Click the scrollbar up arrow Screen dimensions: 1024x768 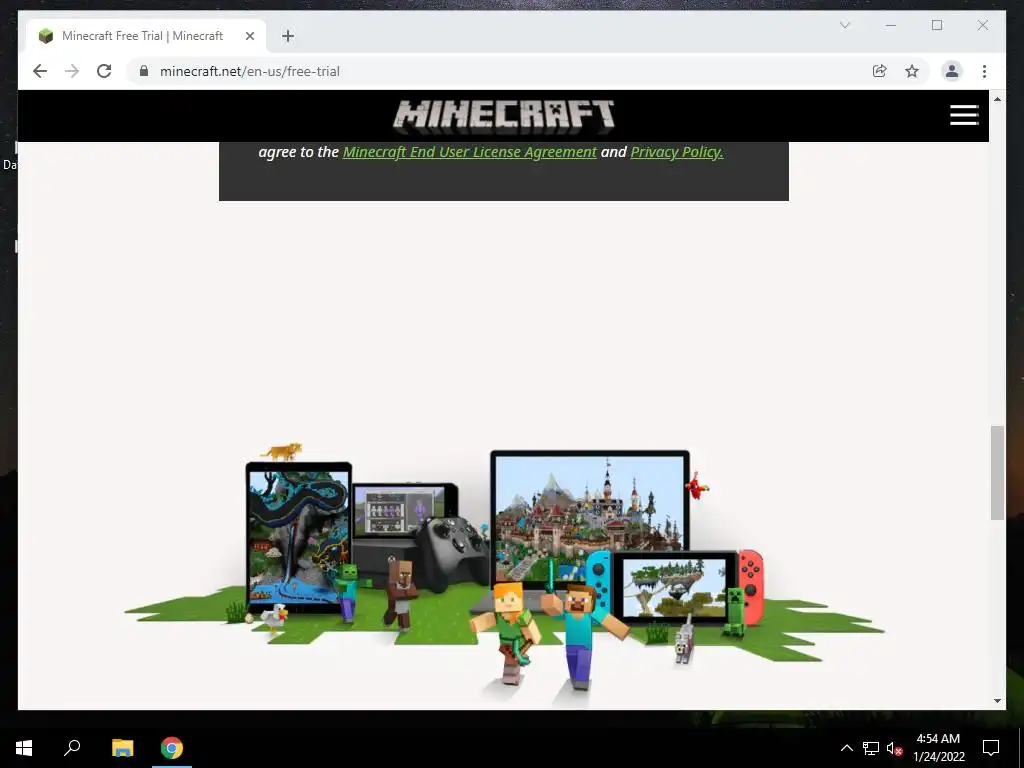click(997, 99)
